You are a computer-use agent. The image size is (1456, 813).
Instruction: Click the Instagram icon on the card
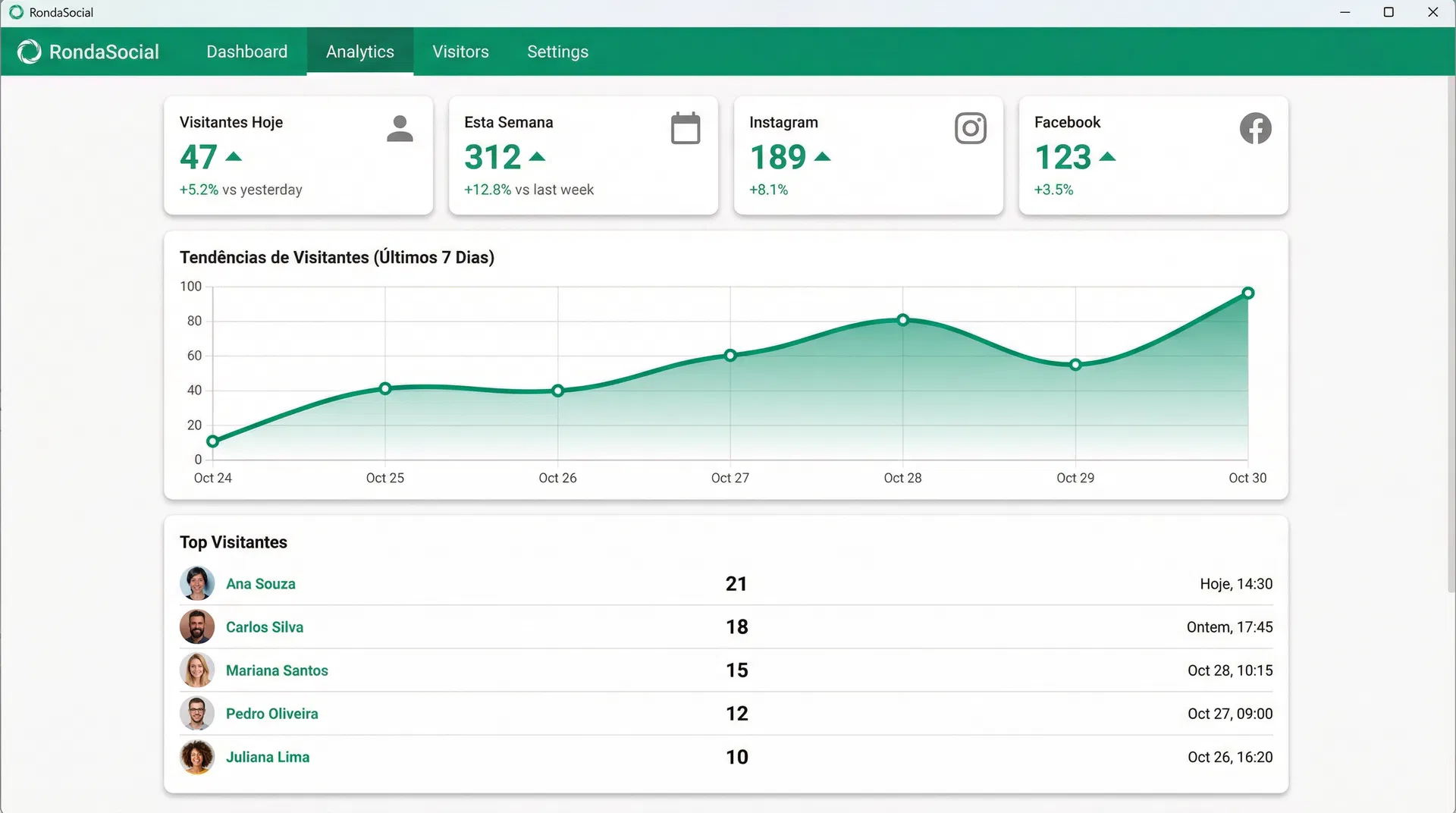tap(970, 128)
